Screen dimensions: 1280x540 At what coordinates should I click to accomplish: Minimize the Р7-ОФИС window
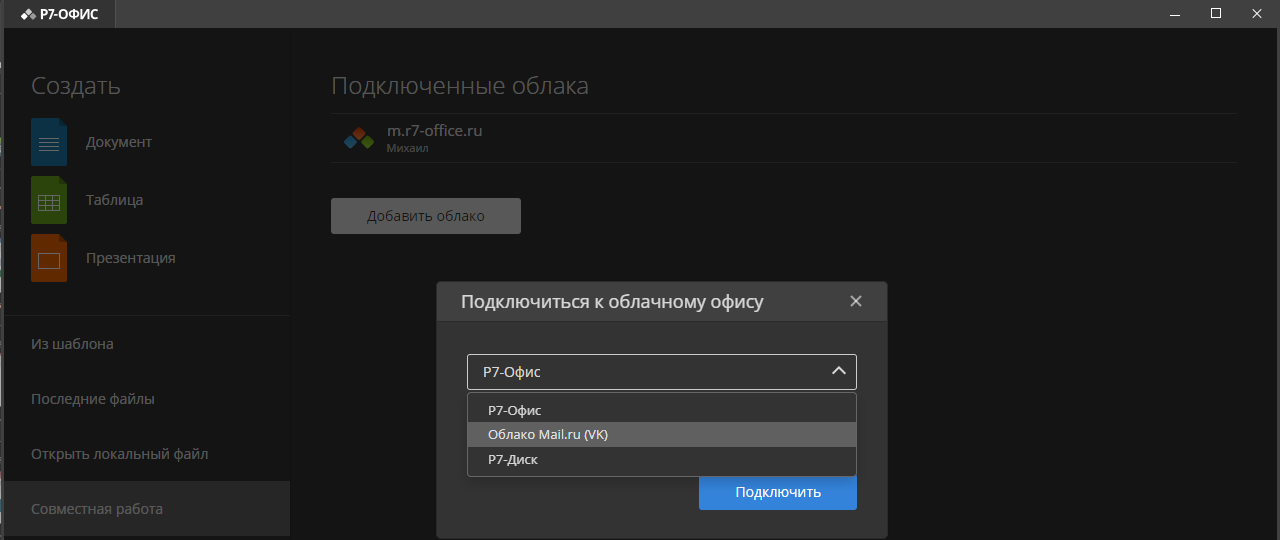(x=1176, y=13)
